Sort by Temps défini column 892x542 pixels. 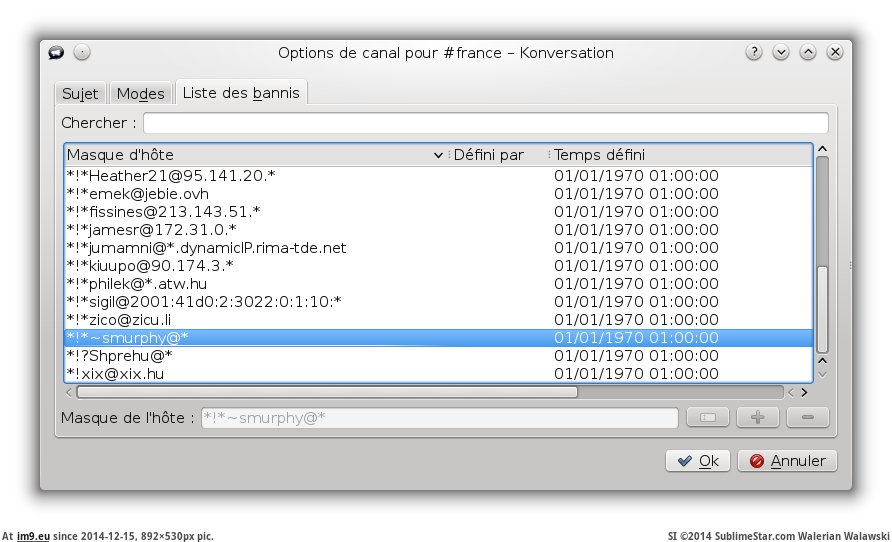coord(680,155)
